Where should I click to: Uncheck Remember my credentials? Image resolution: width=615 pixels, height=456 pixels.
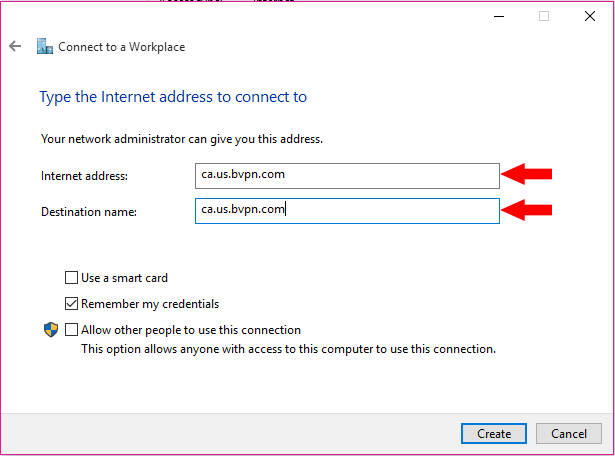click(x=71, y=304)
